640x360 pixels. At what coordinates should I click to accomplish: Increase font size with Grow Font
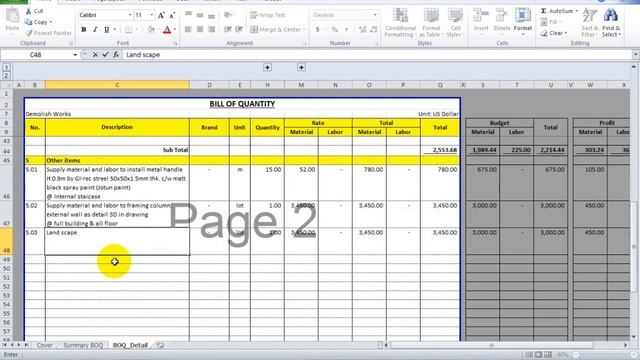[161, 15]
